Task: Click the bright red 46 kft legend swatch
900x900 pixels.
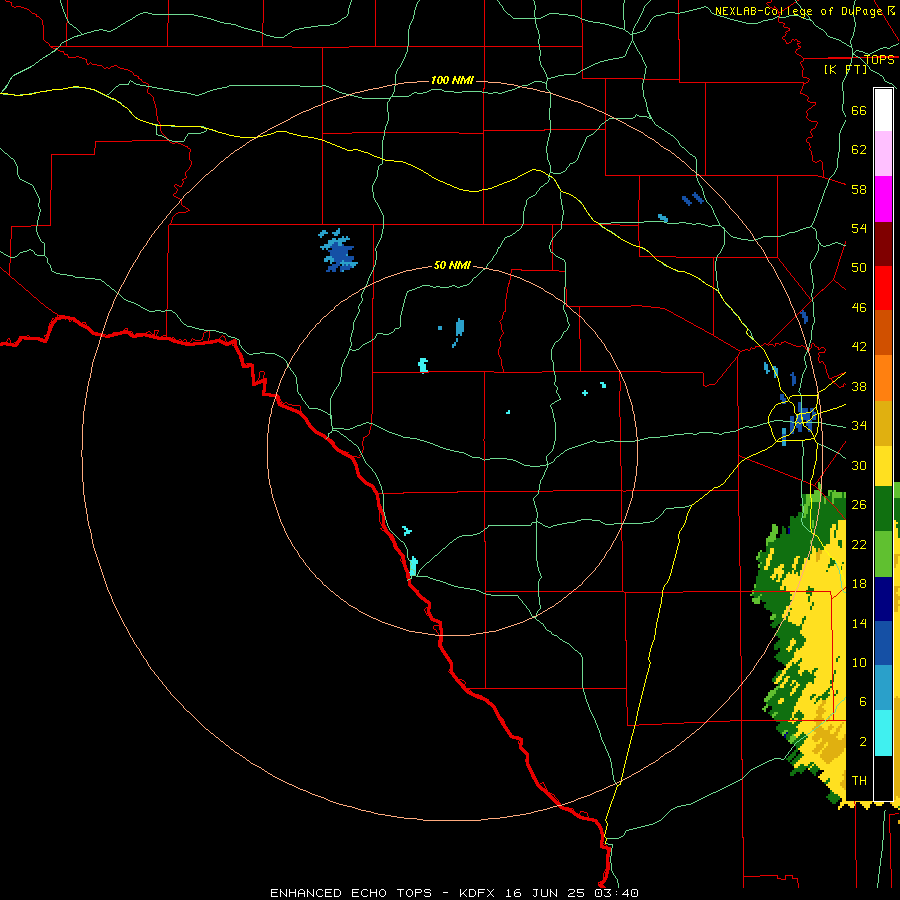Action: pyautogui.click(x=883, y=288)
